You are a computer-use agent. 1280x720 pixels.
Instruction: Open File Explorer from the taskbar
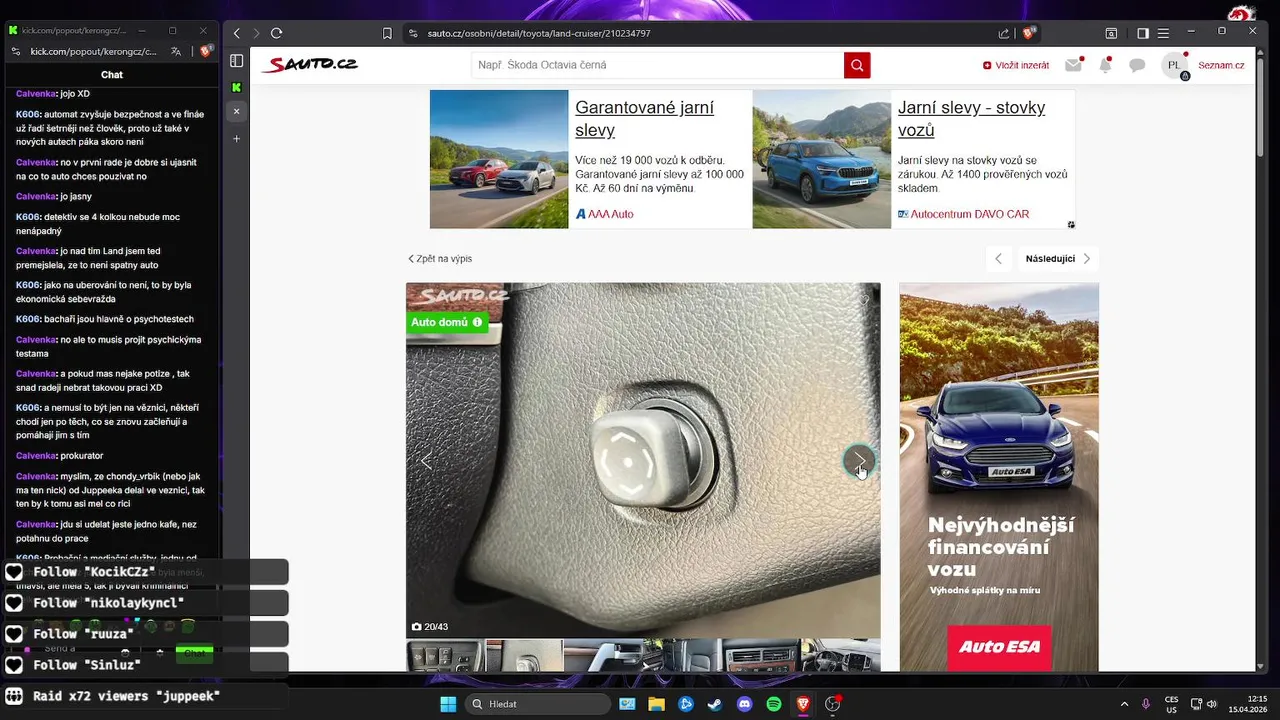656,704
